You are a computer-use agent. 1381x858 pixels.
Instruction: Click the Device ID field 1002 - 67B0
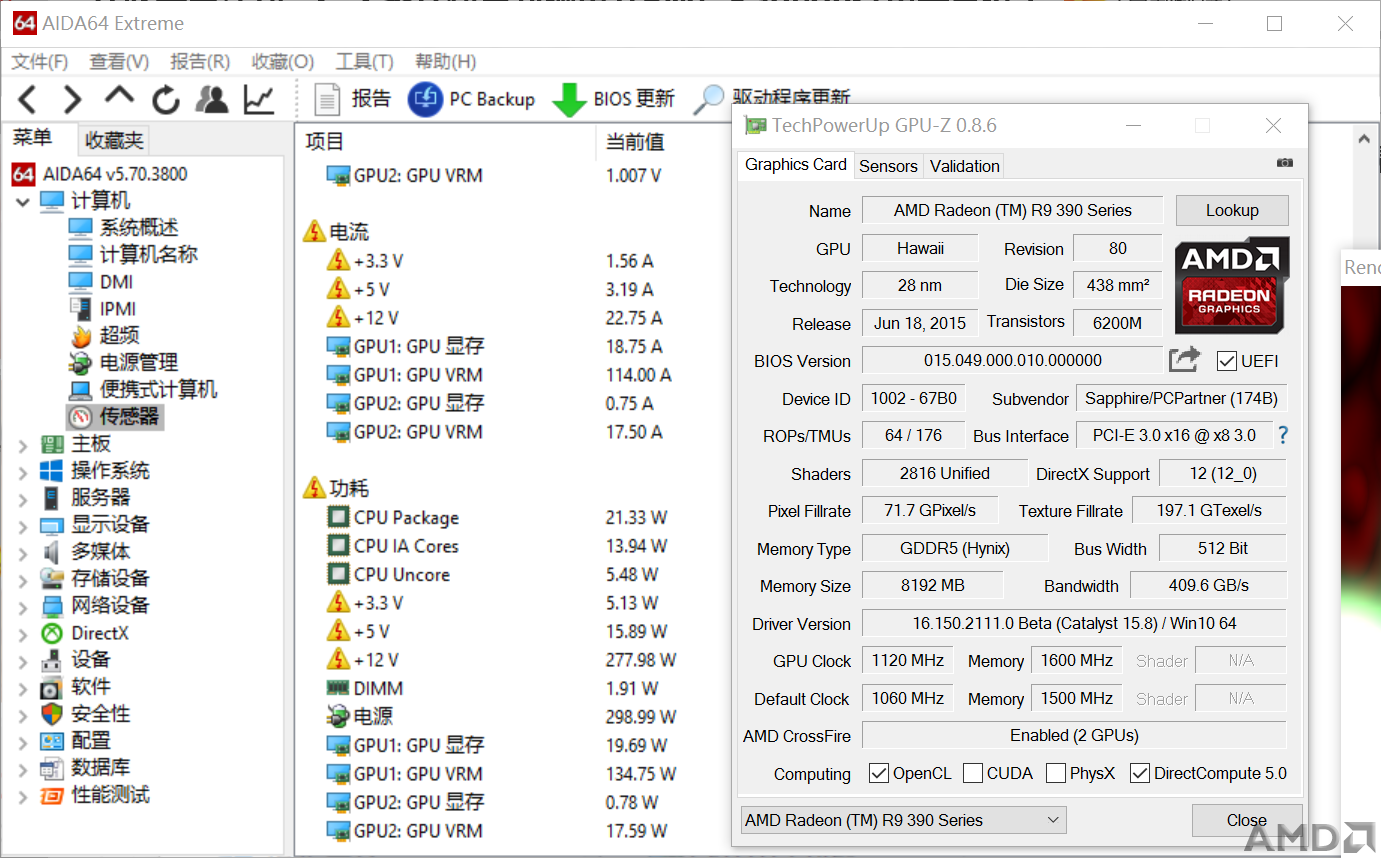tap(913, 398)
